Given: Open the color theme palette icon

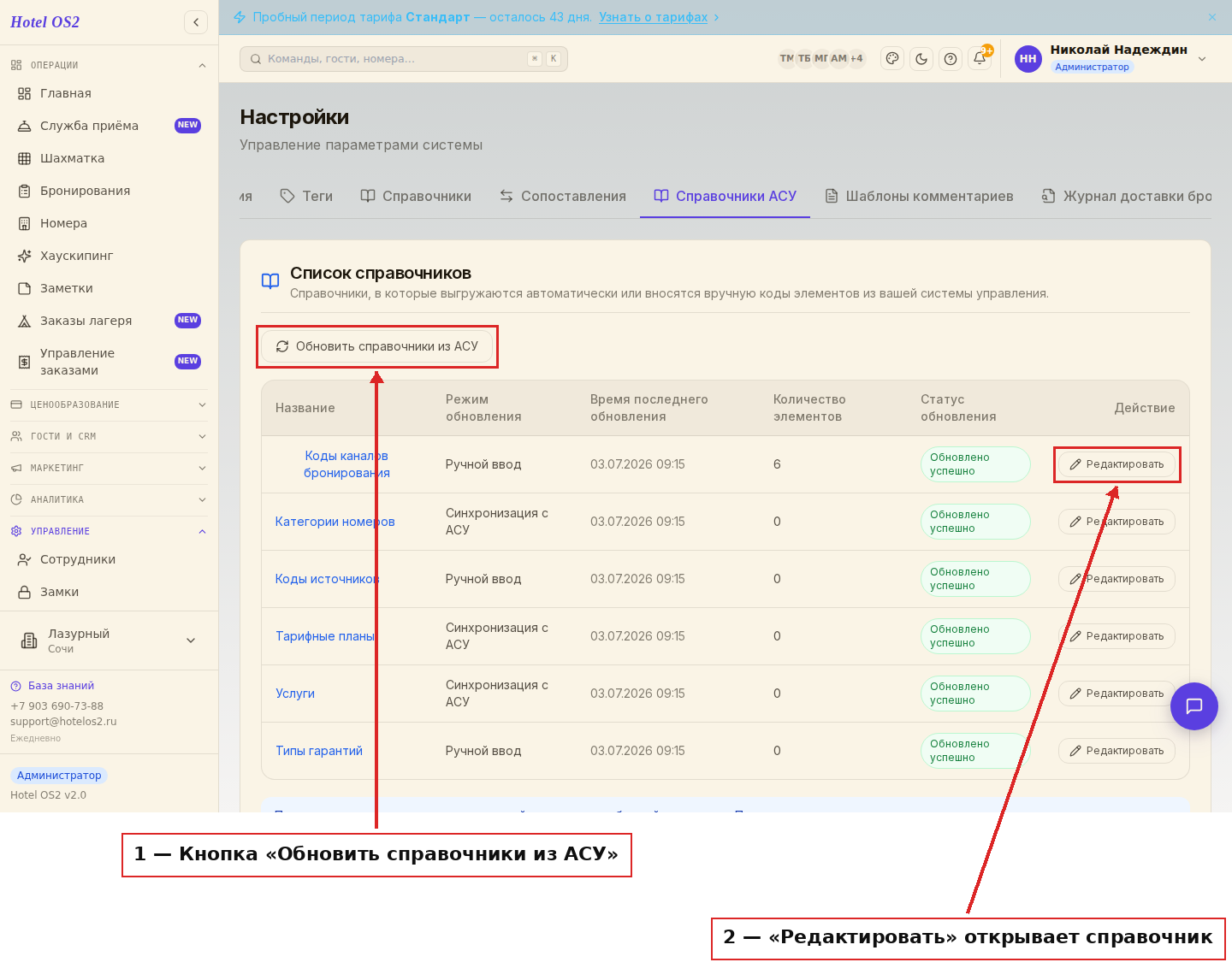Looking at the screenshot, I should (x=892, y=59).
